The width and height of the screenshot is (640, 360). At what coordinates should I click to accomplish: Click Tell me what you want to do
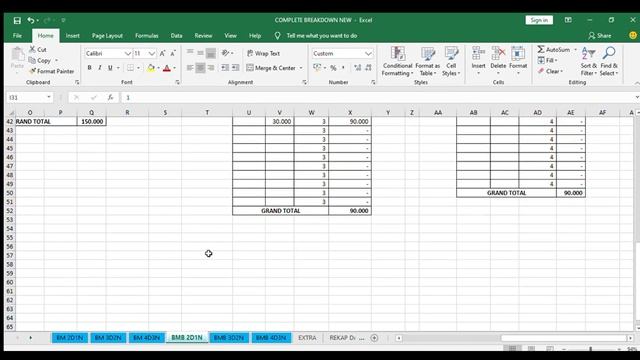pos(322,36)
